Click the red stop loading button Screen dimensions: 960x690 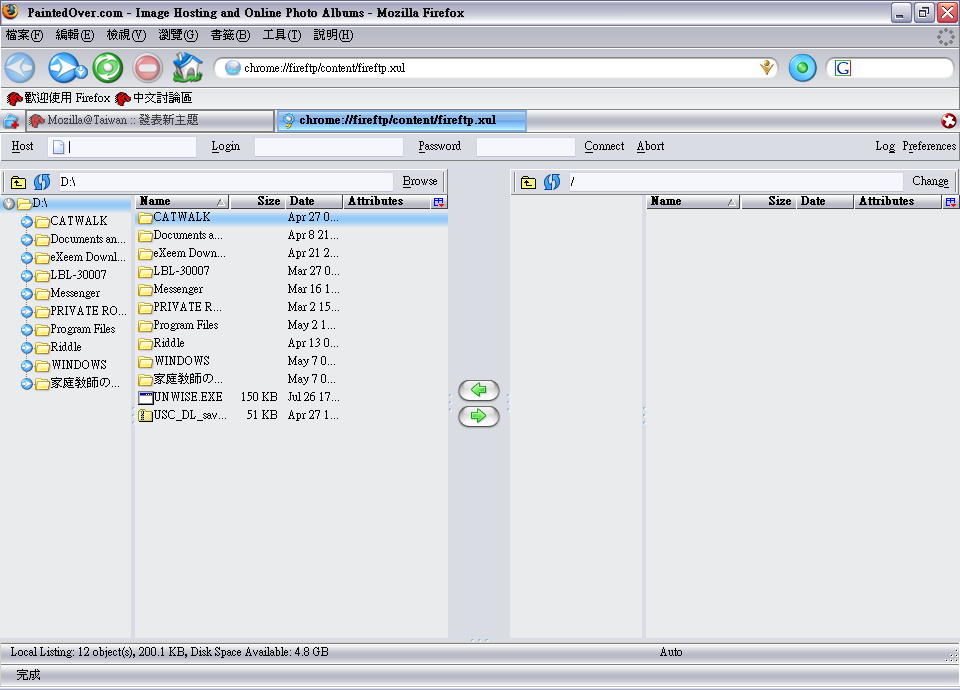(x=148, y=68)
